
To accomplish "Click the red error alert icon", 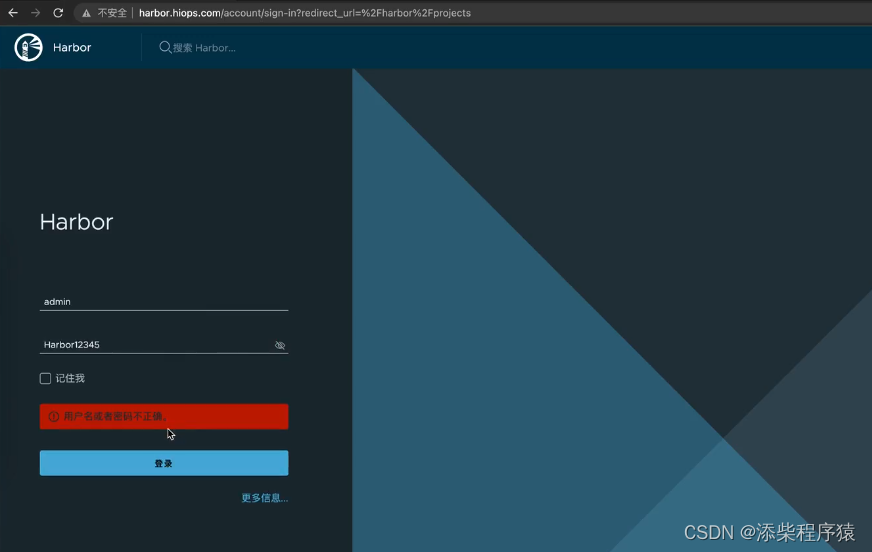I will click(x=54, y=416).
